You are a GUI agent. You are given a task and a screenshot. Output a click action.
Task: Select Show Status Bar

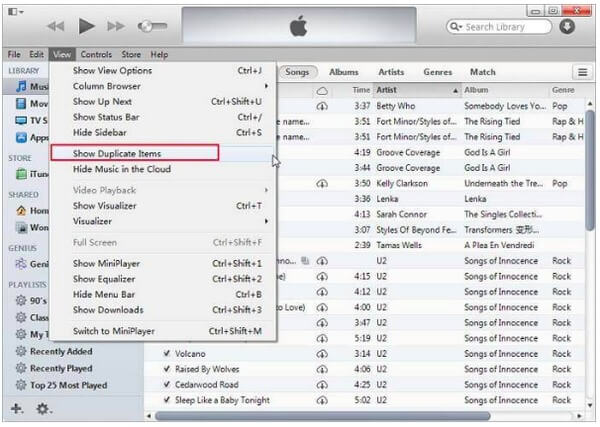[x=163, y=117]
